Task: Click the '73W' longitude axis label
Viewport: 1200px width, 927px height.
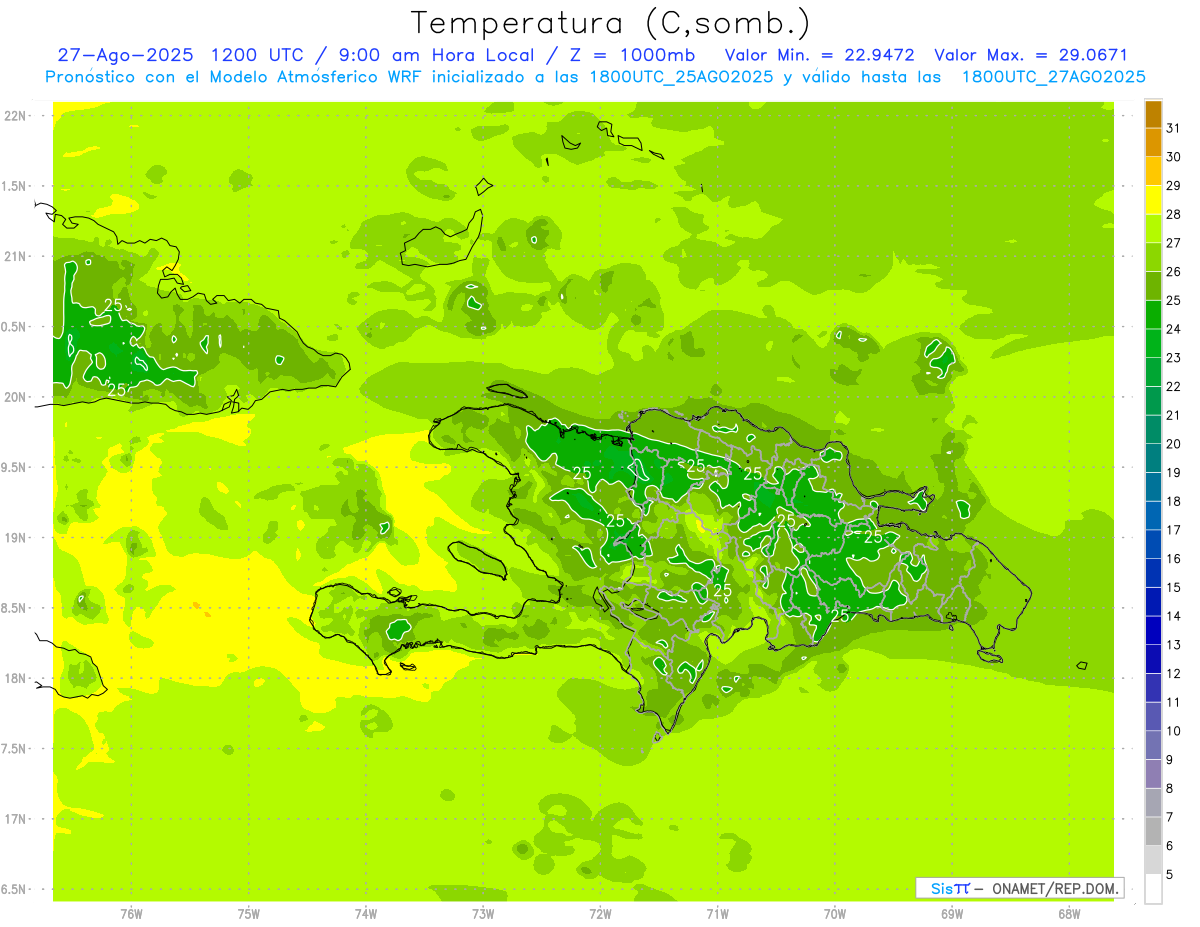Action: coord(483,913)
